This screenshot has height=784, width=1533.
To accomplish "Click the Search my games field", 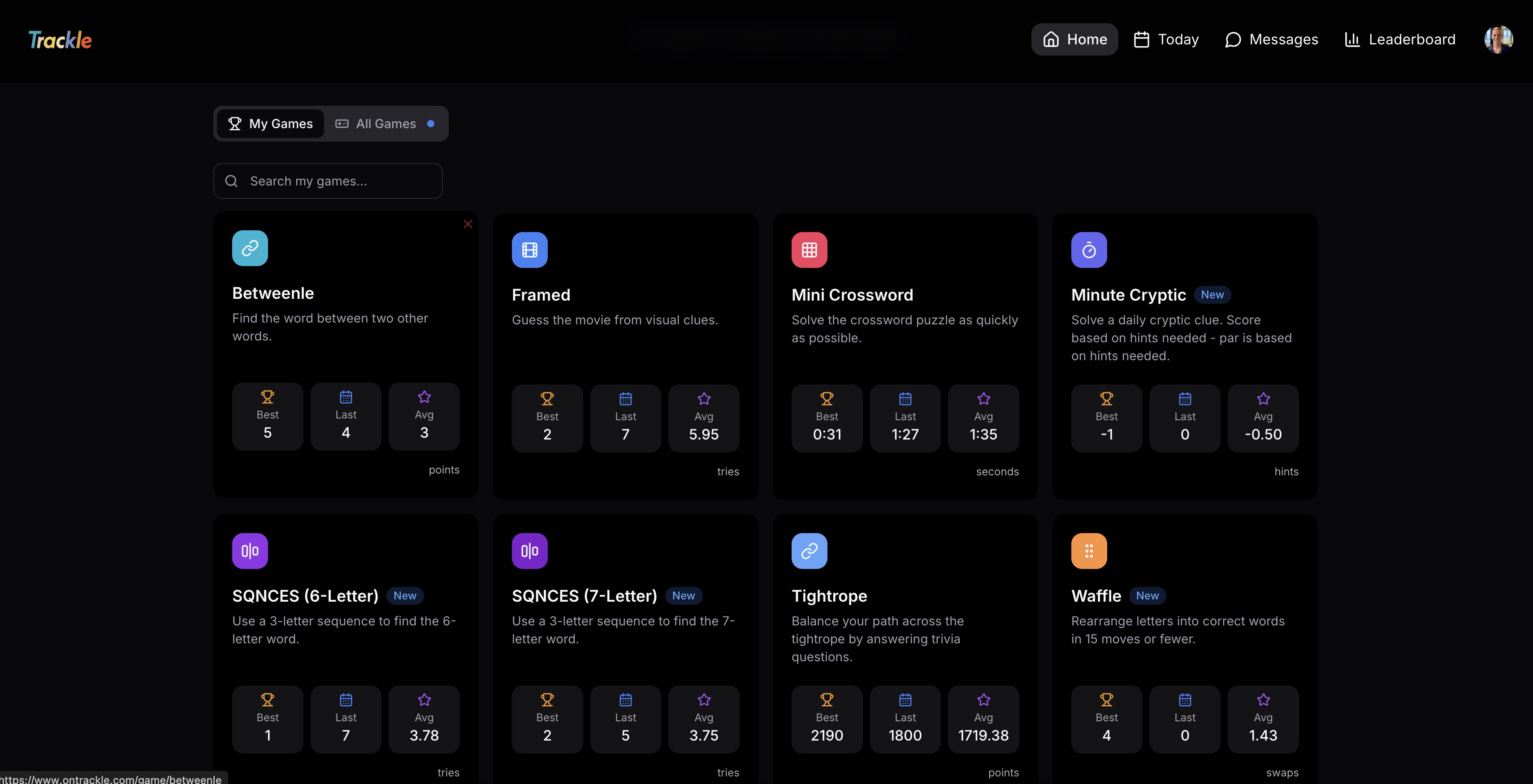I will click(328, 181).
